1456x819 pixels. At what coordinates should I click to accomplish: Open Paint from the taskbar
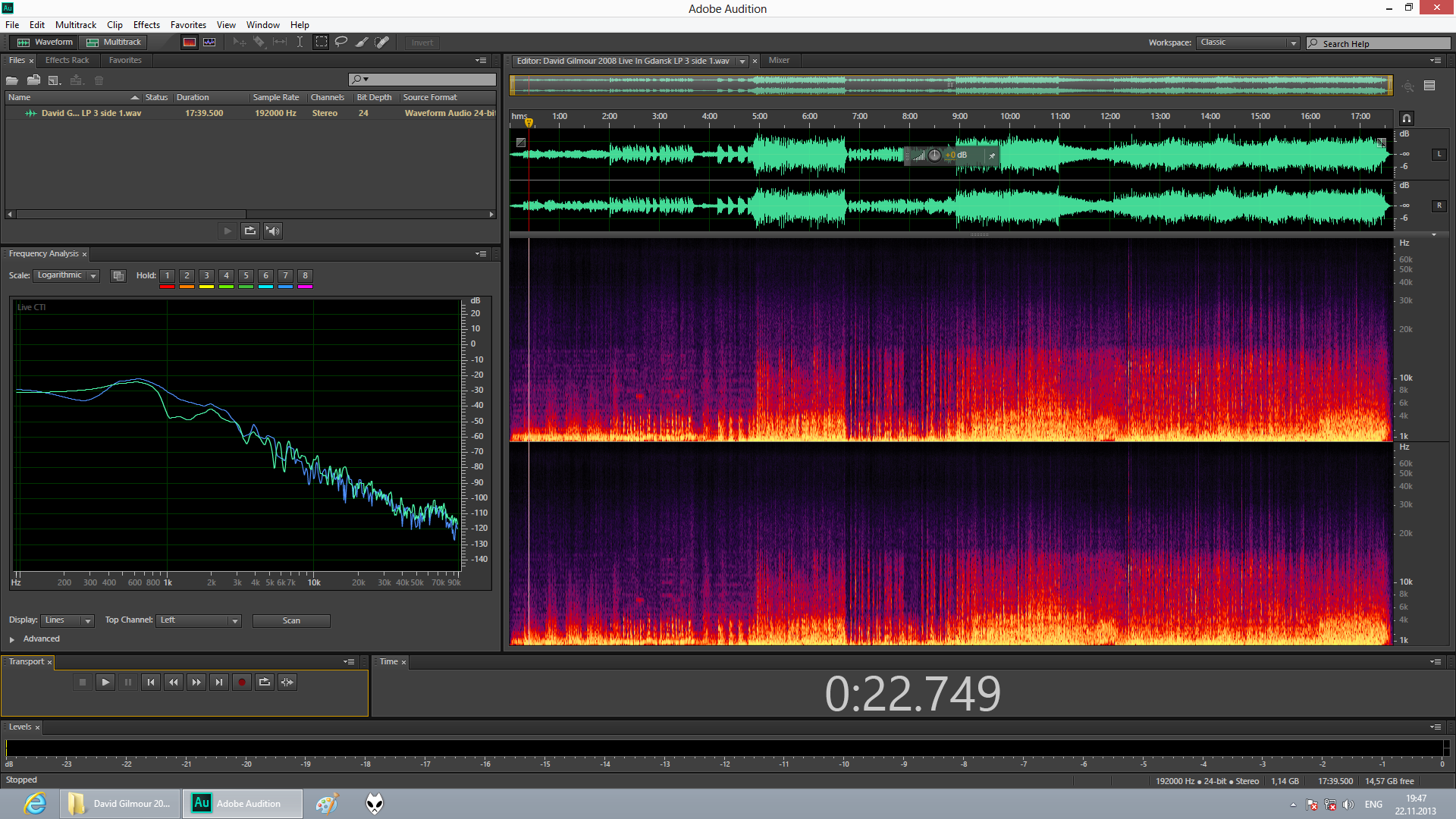click(327, 804)
